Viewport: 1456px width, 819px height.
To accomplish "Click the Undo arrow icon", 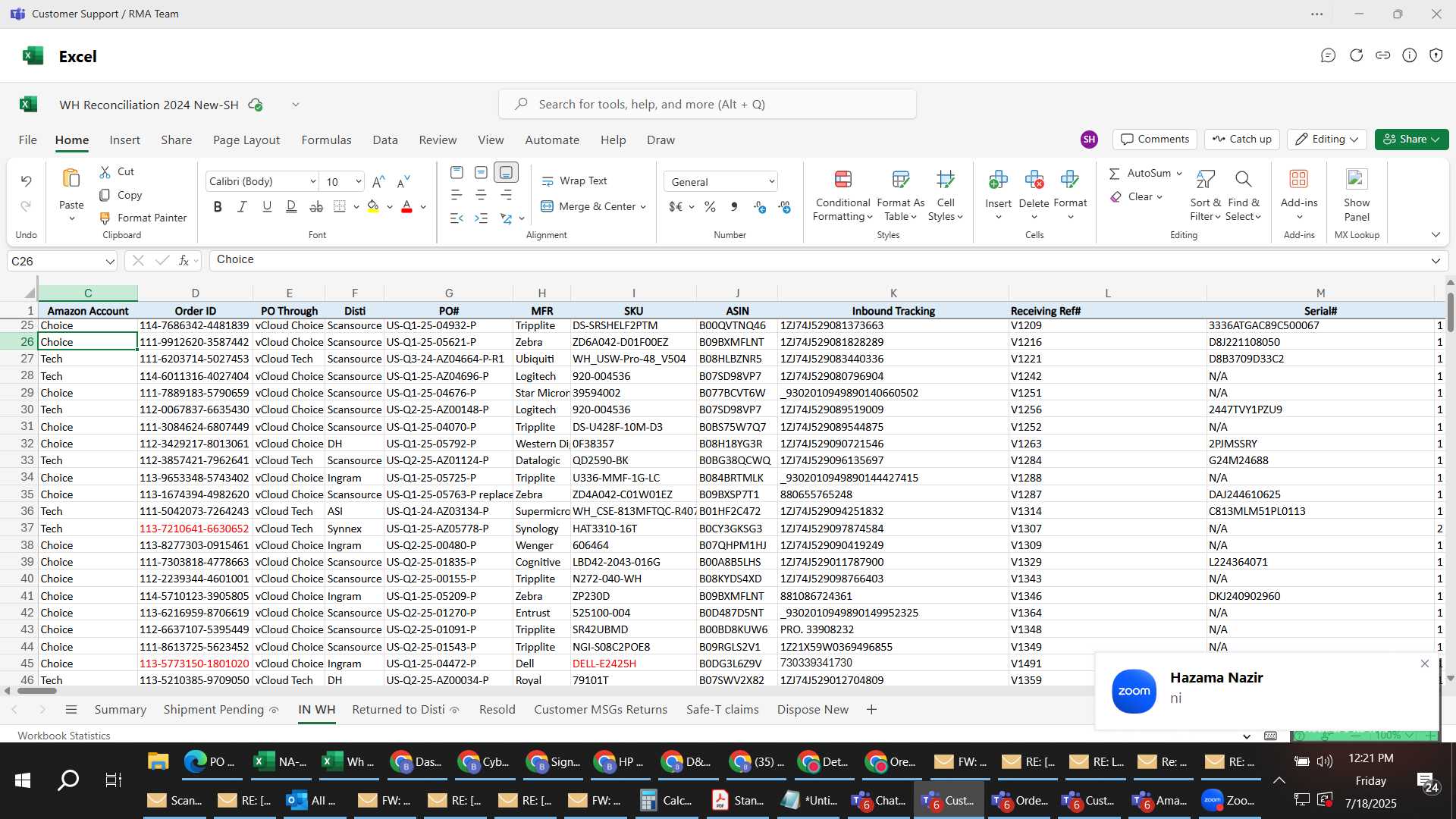I will [26, 181].
